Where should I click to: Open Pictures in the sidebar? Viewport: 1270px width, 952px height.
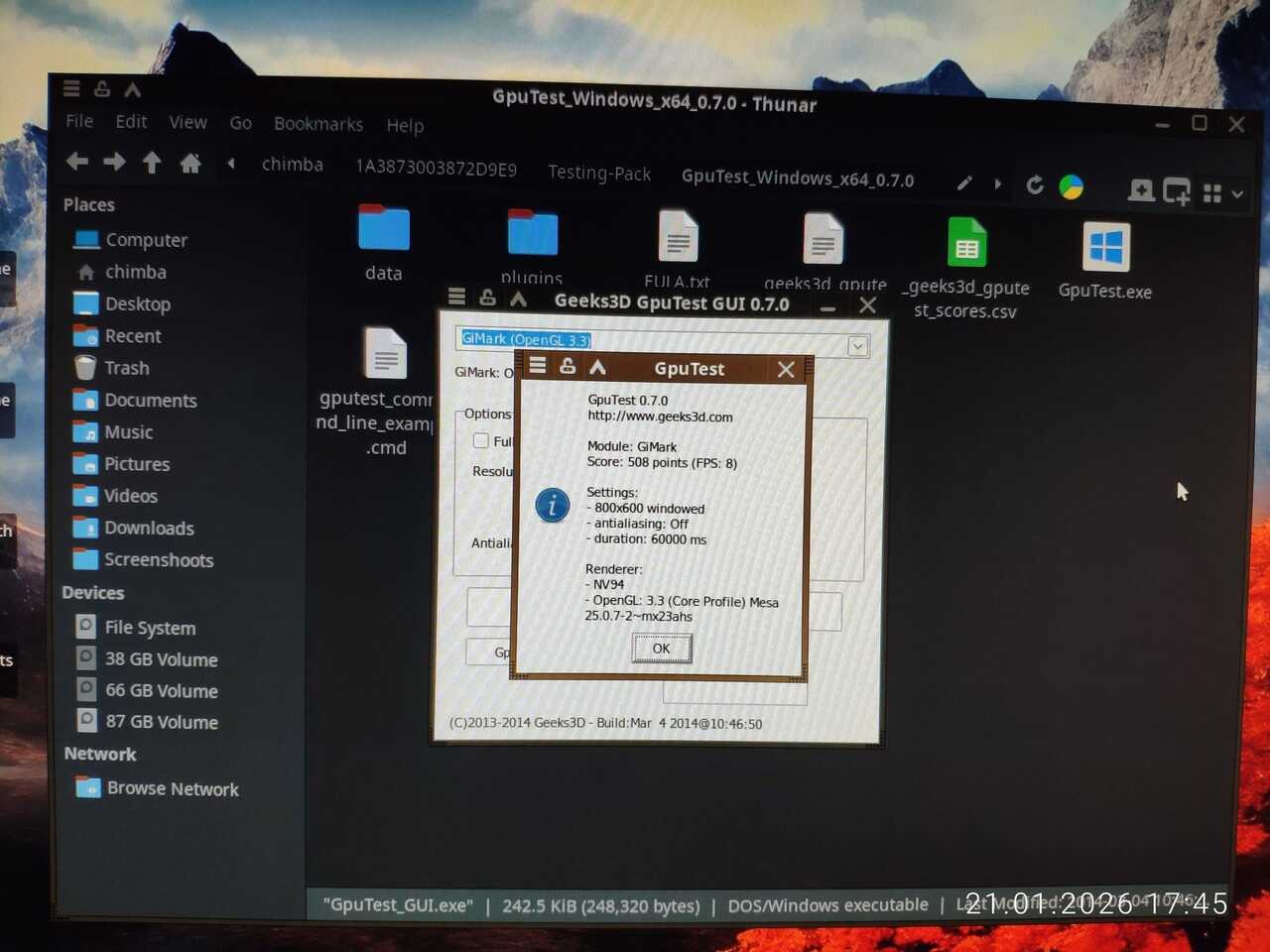[x=122, y=464]
